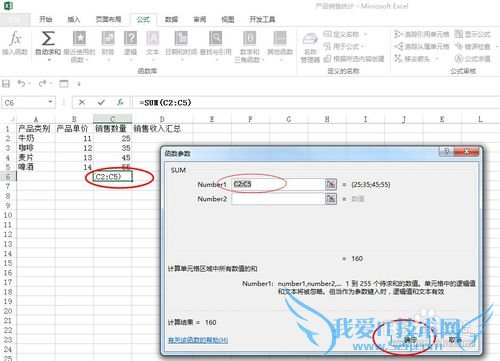The height and width of the screenshot is (361, 500).
Task: Click Remove Arrows (移去箭头)
Action: click(417, 59)
